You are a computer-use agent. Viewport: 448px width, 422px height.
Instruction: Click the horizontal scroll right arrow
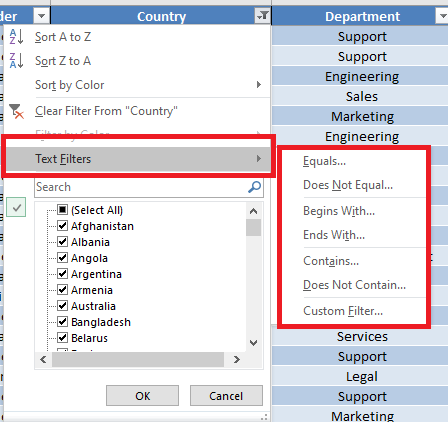tap(237, 359)
